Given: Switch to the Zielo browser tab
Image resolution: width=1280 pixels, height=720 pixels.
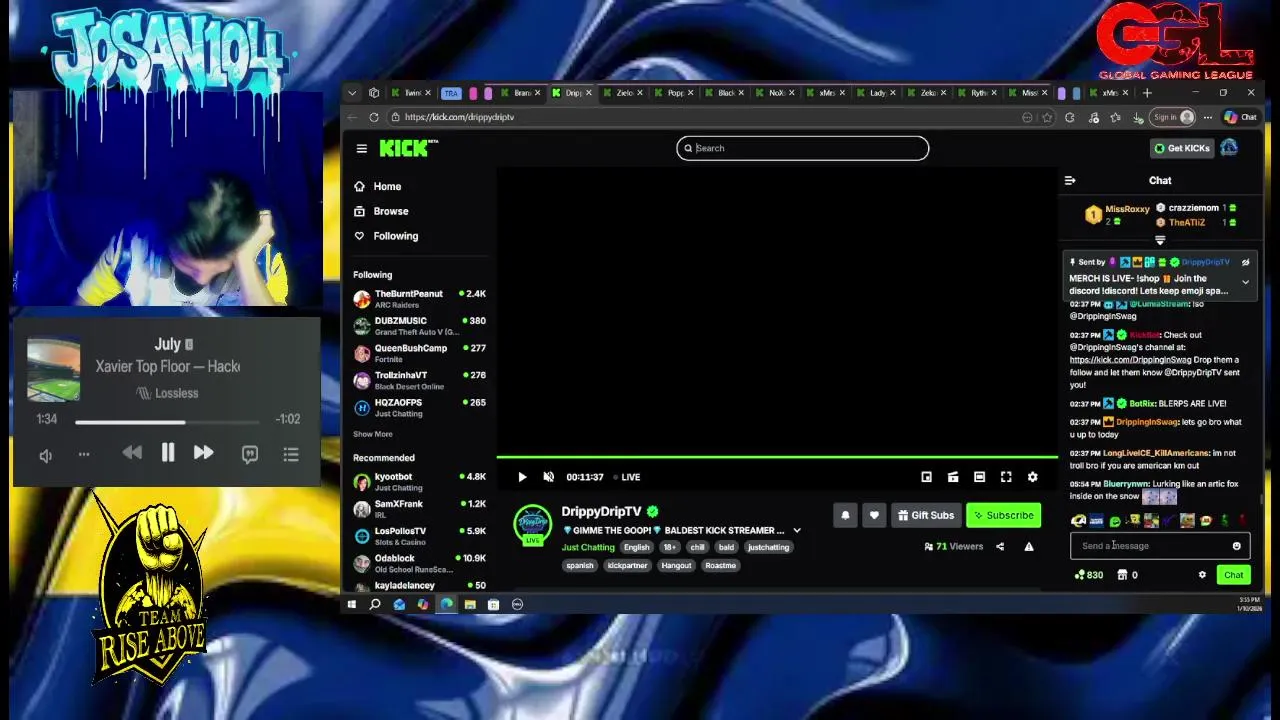Looking at the screenshot, I should (x=624, y=93).
